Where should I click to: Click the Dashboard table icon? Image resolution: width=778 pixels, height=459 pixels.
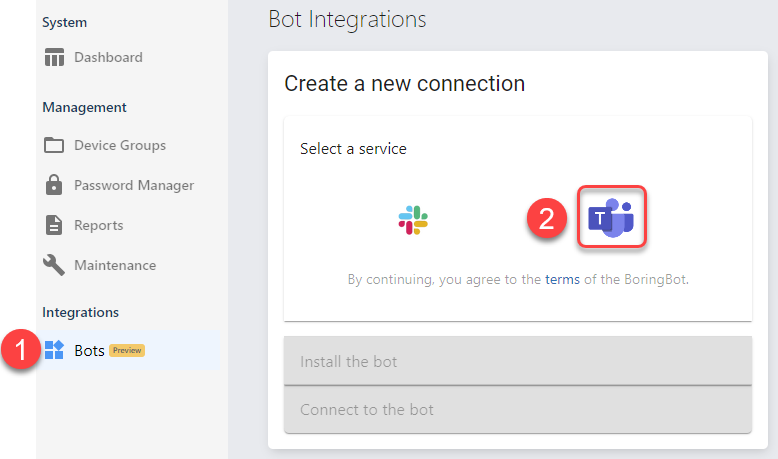tap(54, 57)
